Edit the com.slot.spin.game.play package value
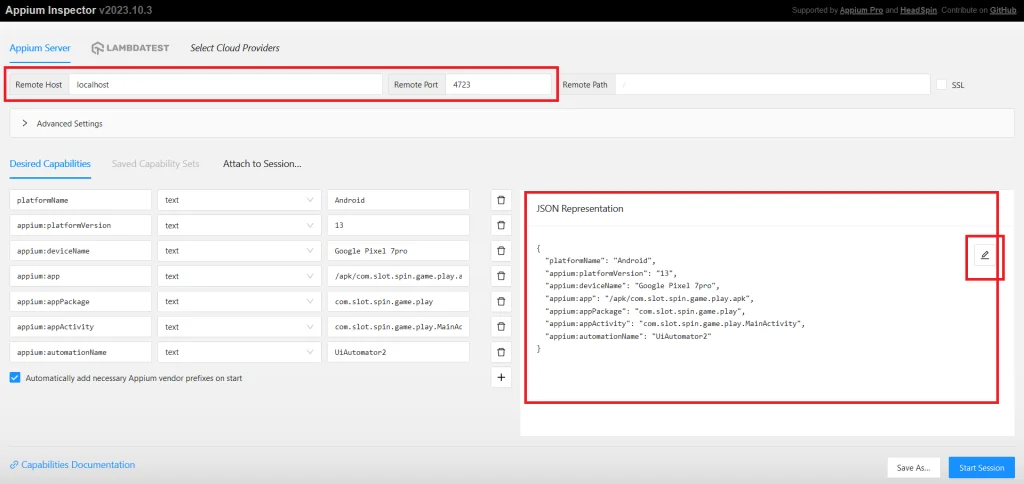The width and height of the screenshot is (1024, 484). coord(398,301)
